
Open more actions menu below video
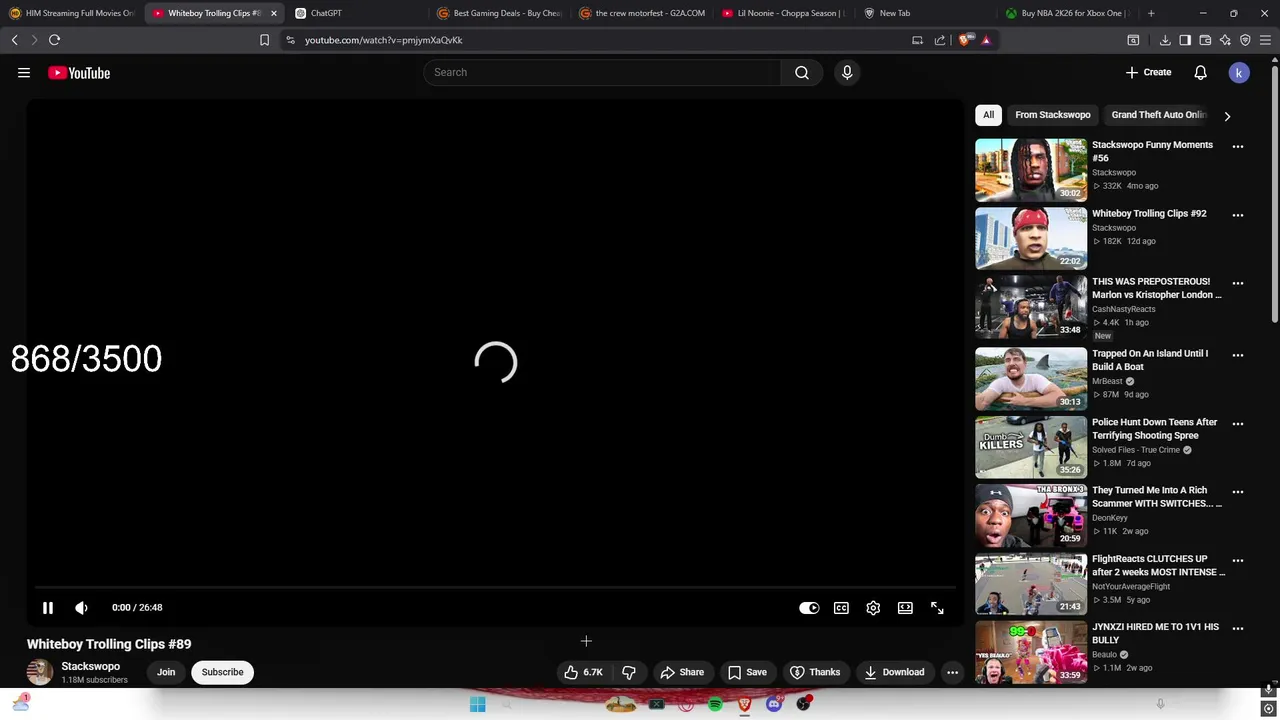[952, 672]
